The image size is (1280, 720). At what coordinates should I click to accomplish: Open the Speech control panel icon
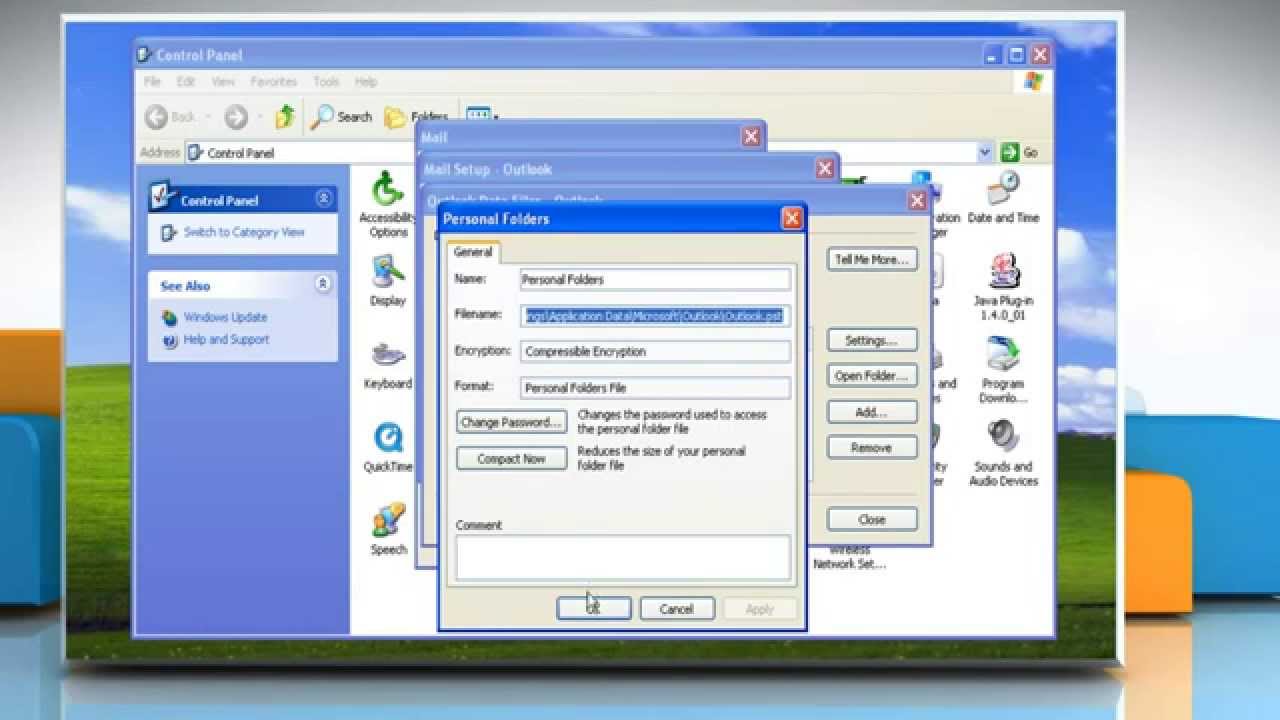point(388,521)
